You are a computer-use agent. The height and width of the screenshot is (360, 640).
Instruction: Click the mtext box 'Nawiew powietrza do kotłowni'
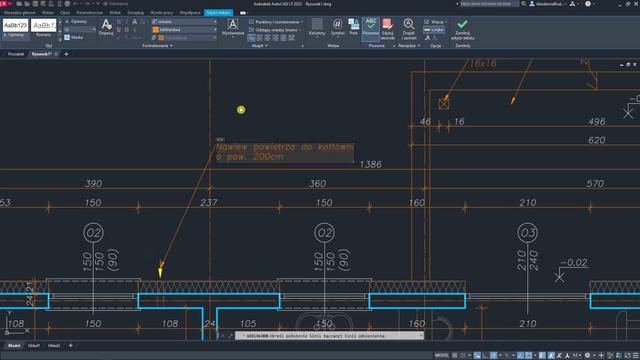coord(284,152)
